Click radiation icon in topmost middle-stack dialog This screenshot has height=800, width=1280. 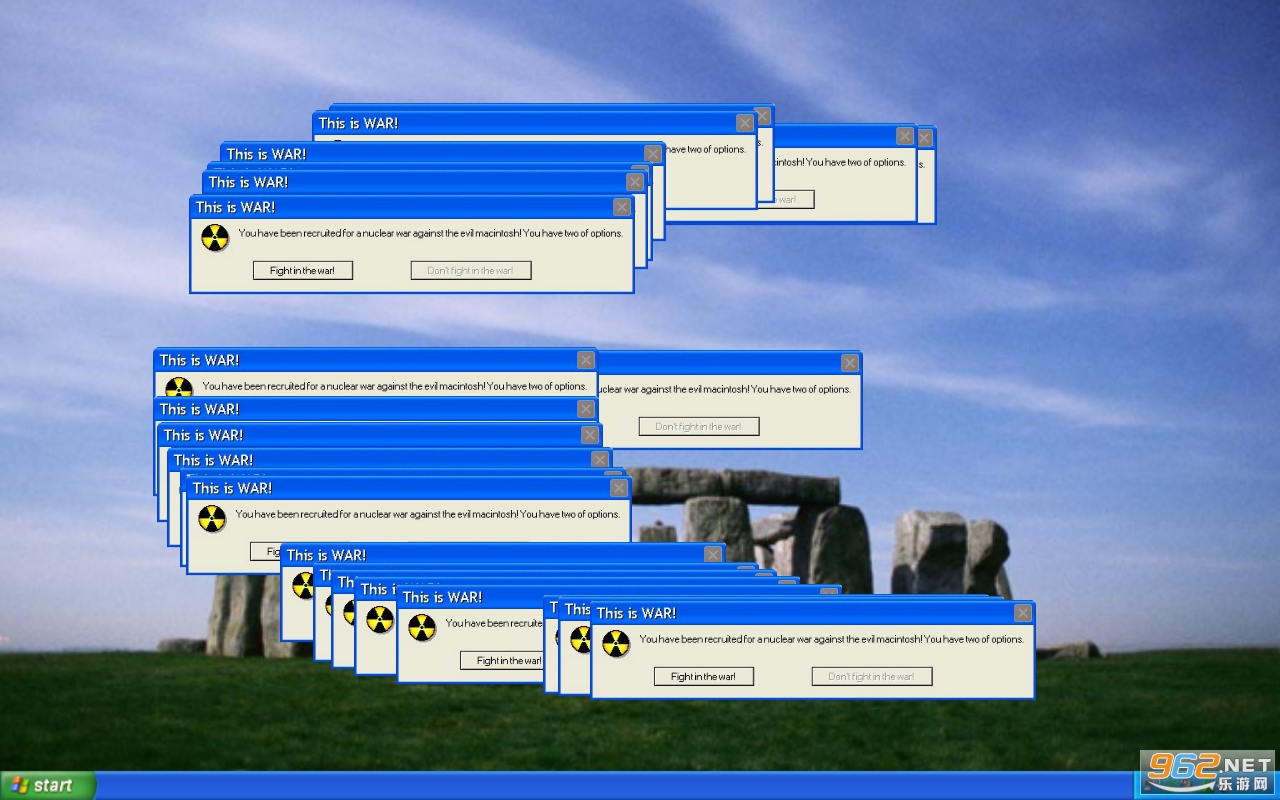click(179, 388)
